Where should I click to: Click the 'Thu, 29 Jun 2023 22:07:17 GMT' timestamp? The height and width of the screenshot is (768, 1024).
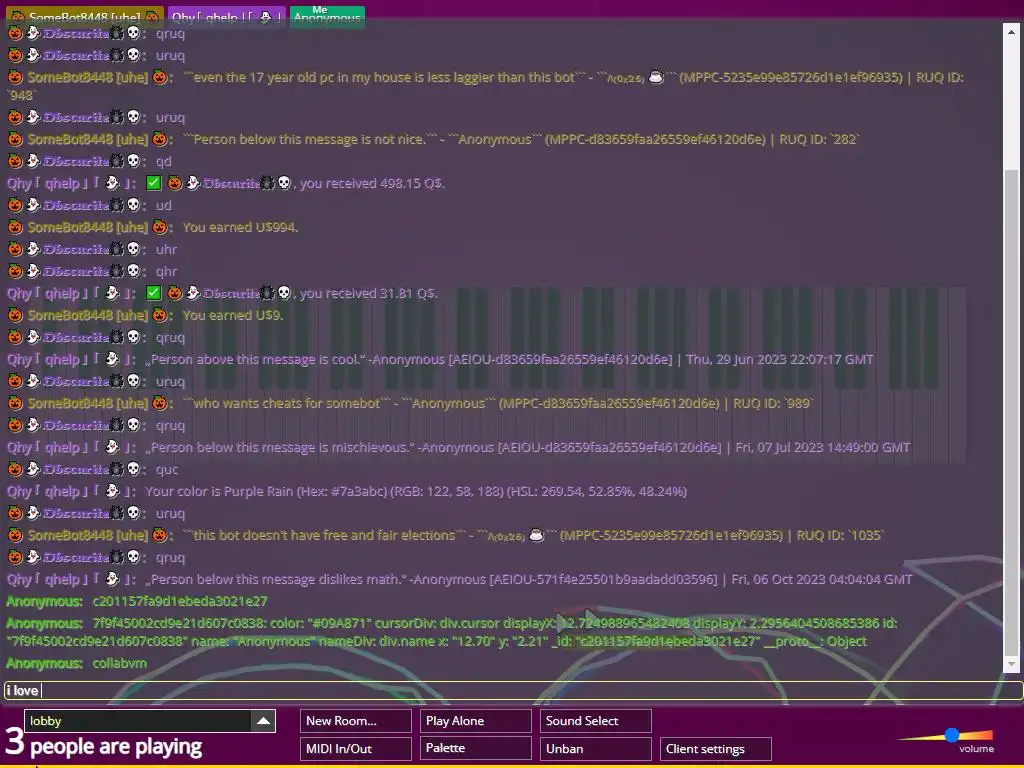point(782,359)
